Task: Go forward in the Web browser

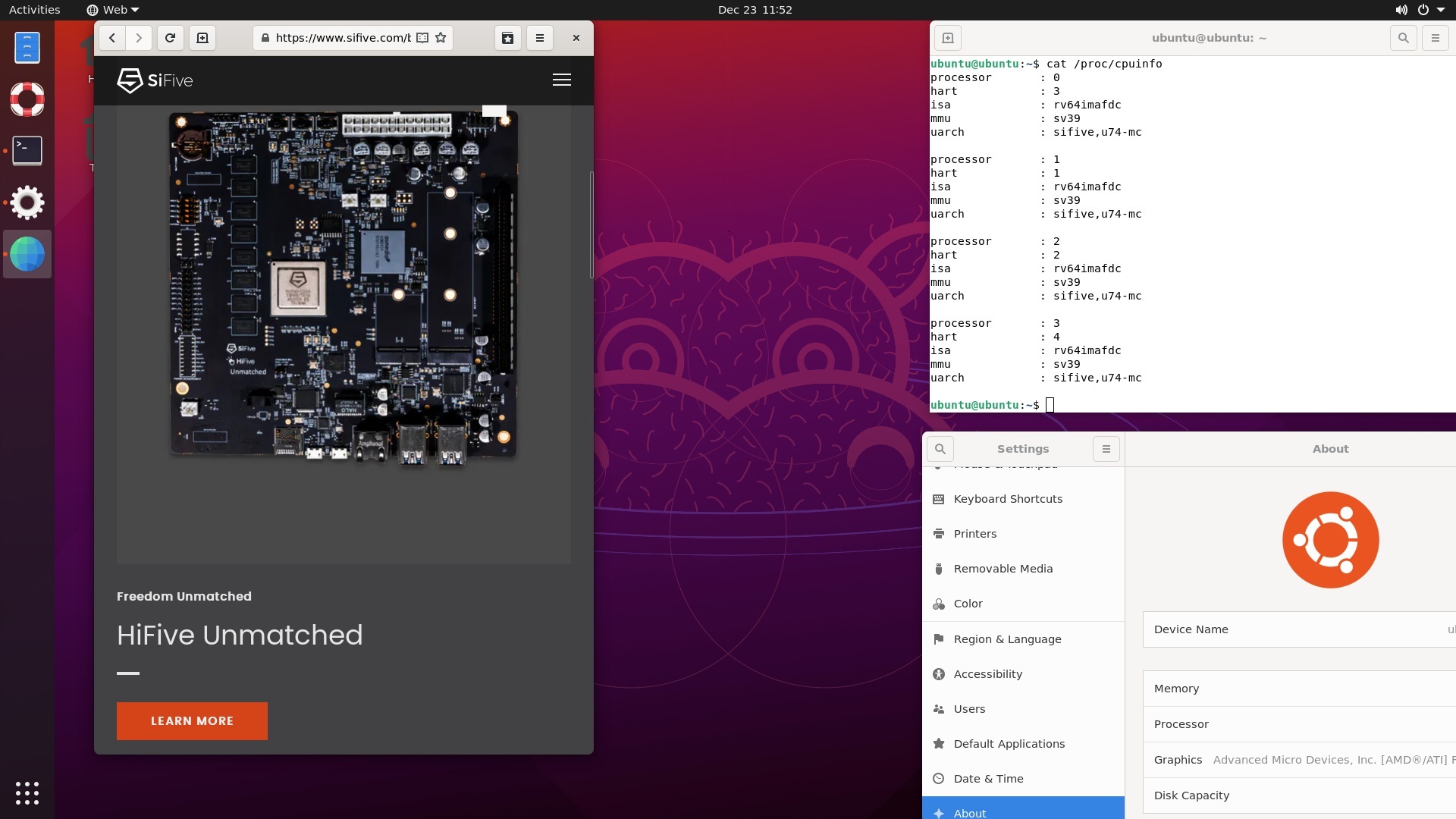Action: pyautogui.click(x=138, y=38)
